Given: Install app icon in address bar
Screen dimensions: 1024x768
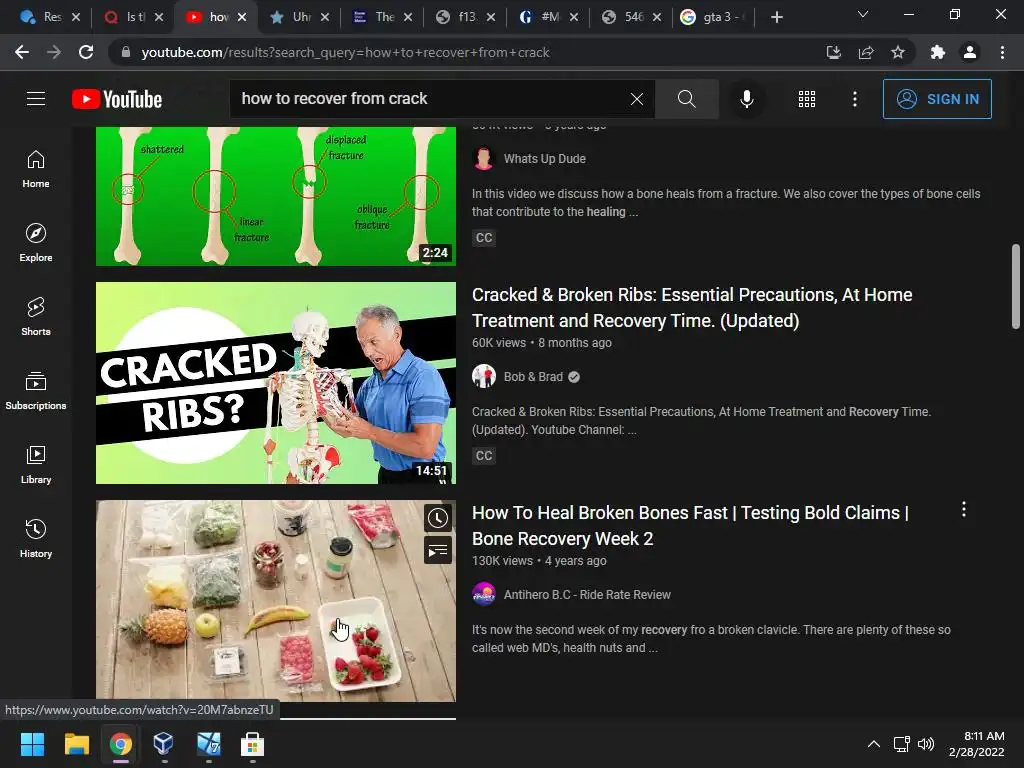Looking at the screenshot, I should point(834,52).
